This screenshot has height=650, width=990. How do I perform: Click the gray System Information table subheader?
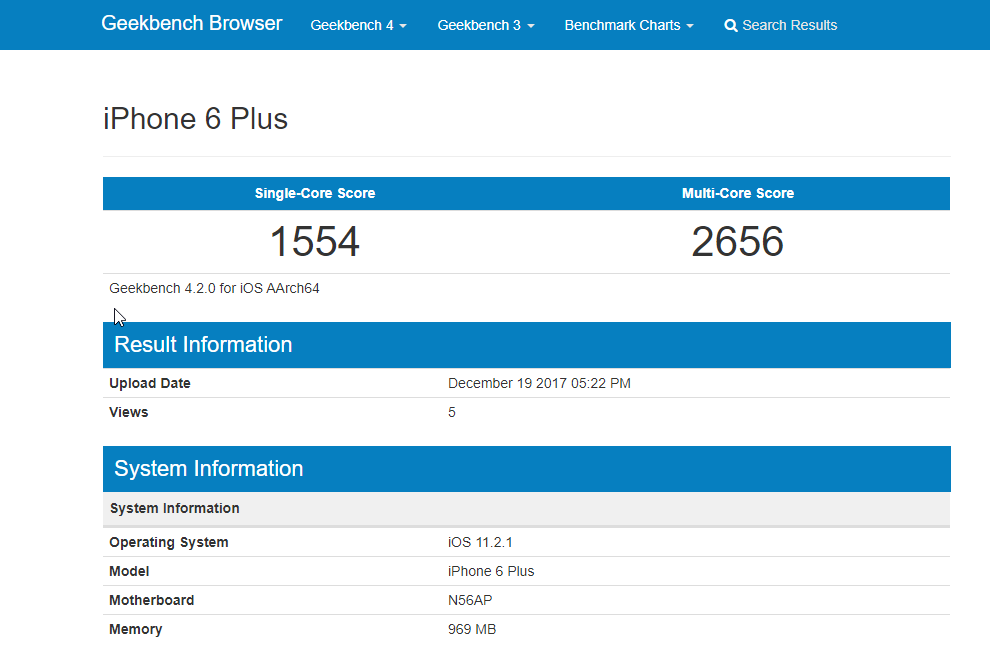point(527,509)
